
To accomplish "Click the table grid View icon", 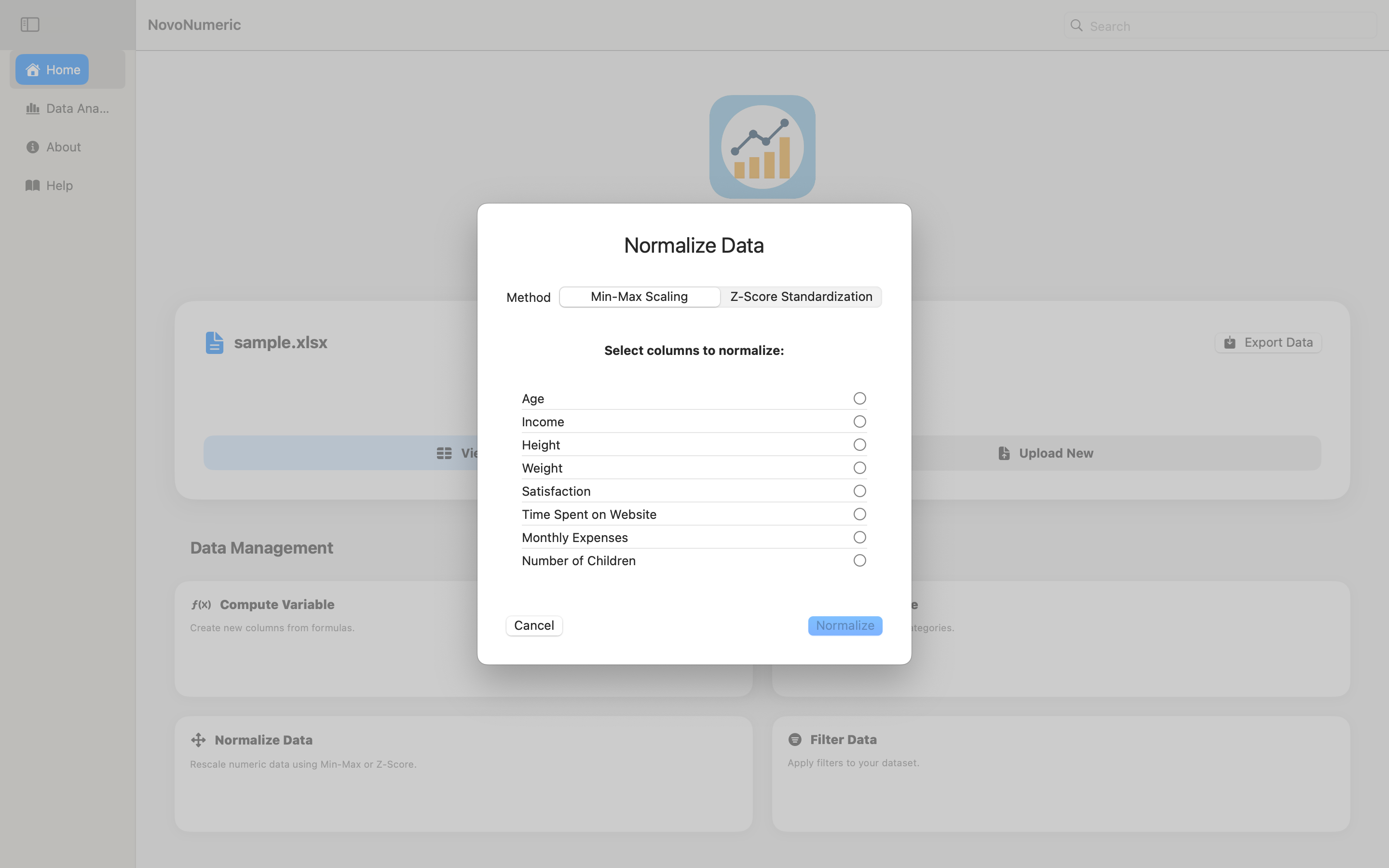I will tap(444, 453).
